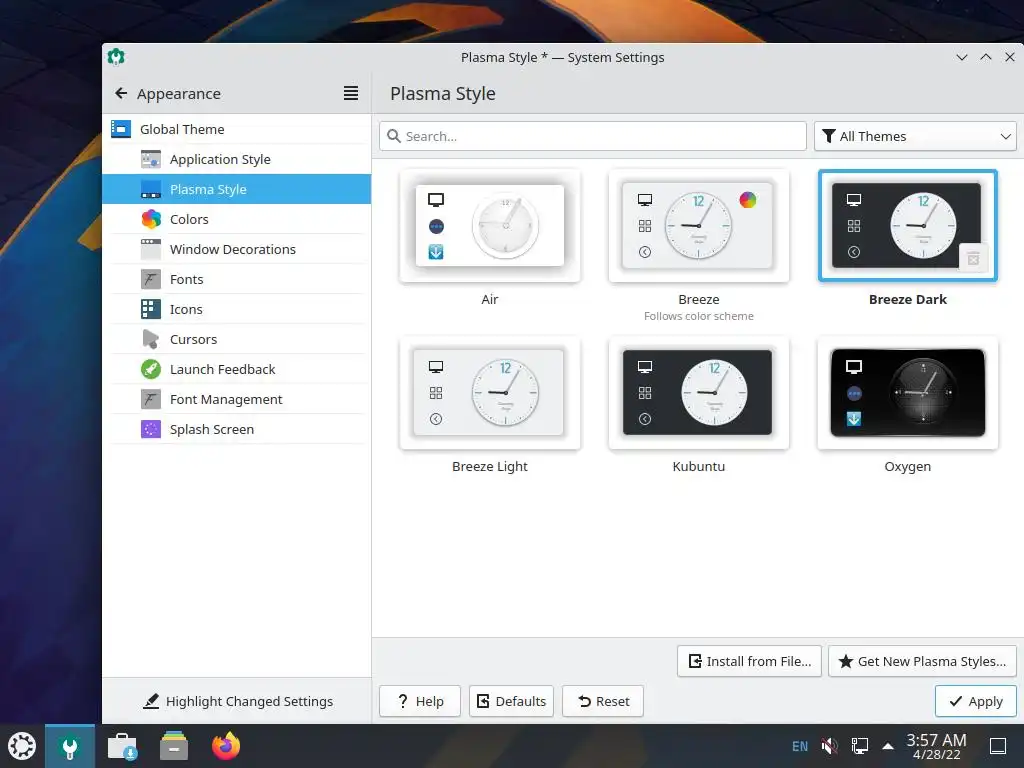Open Icons settings page

click(236, 310)
